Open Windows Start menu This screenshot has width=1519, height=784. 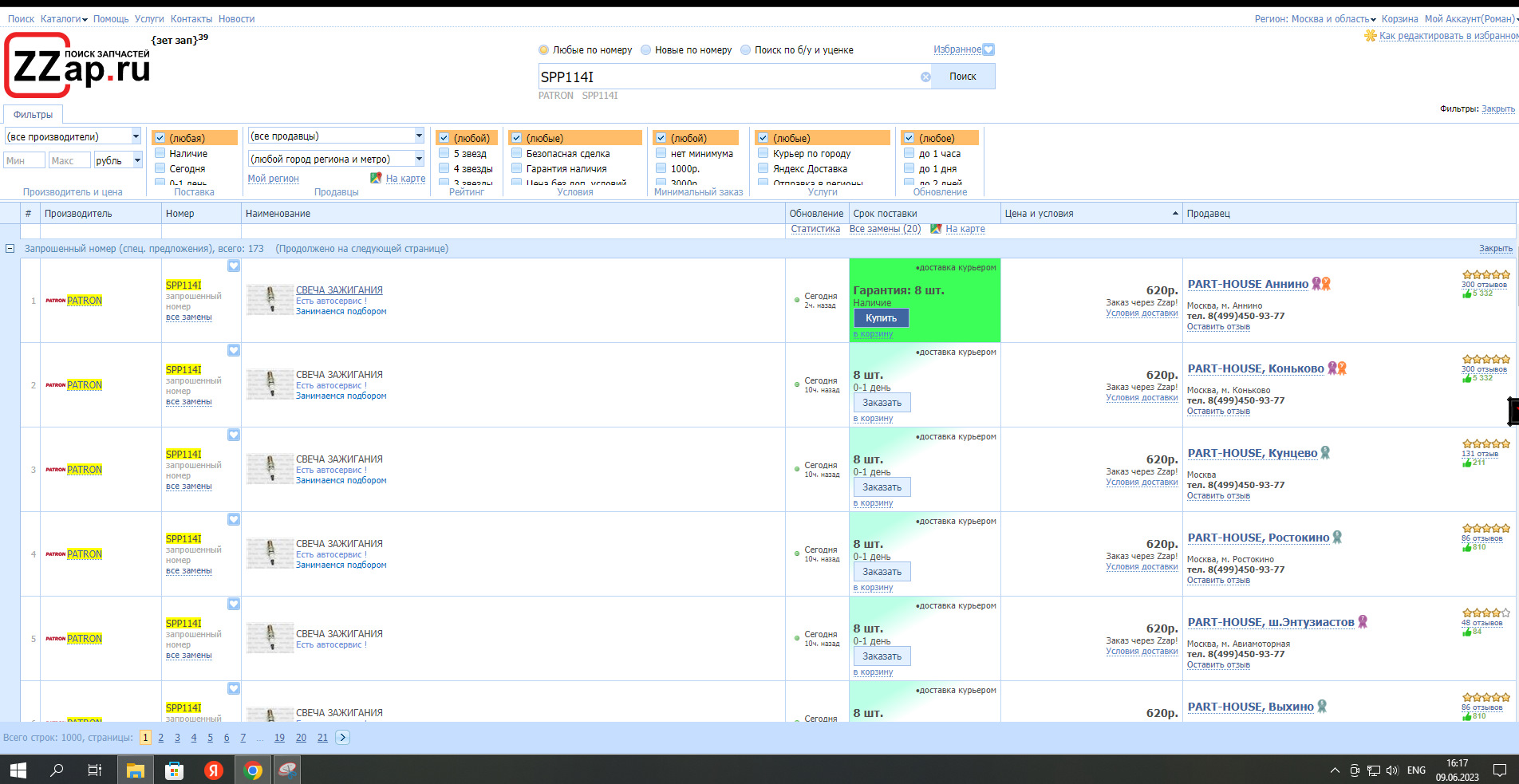[x=18, y=770]
